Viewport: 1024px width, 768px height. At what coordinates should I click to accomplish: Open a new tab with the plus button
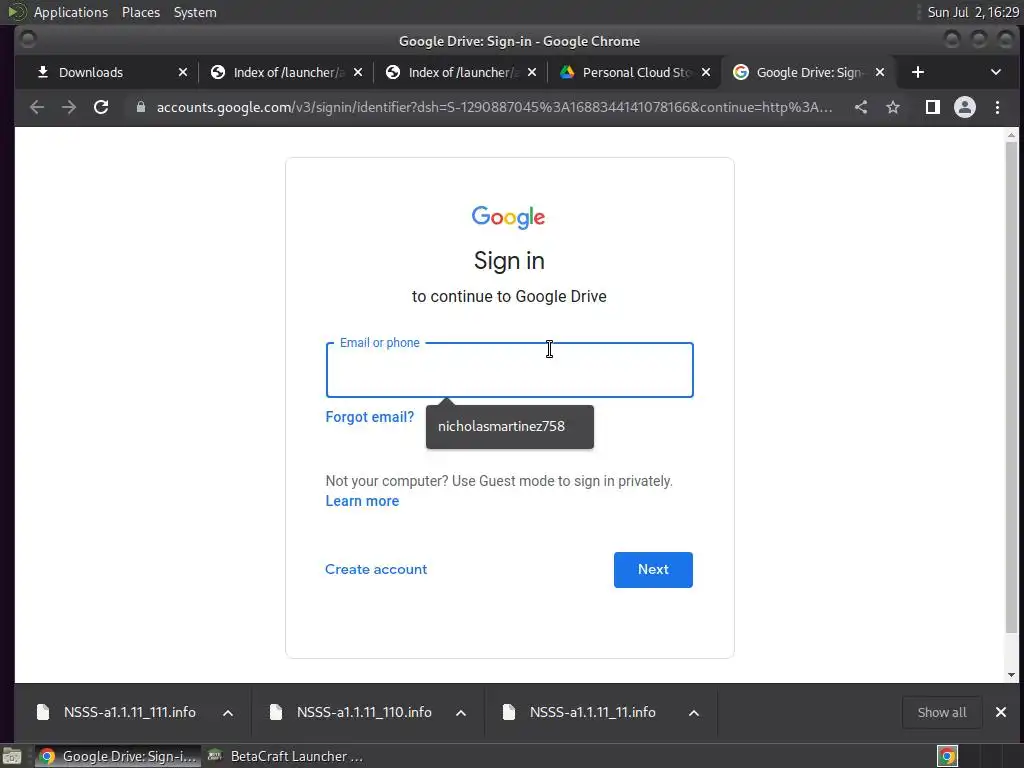point(918,72)
